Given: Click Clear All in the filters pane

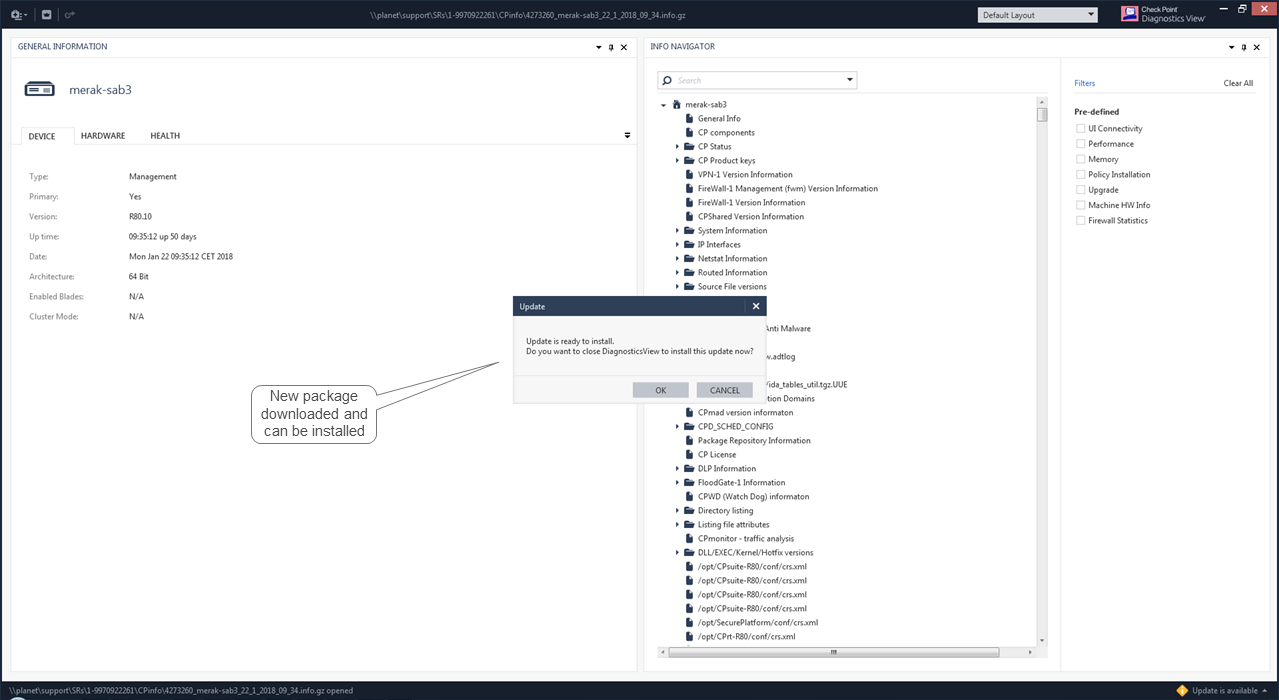Looking at the screenshot, I should click(1238, 83).
